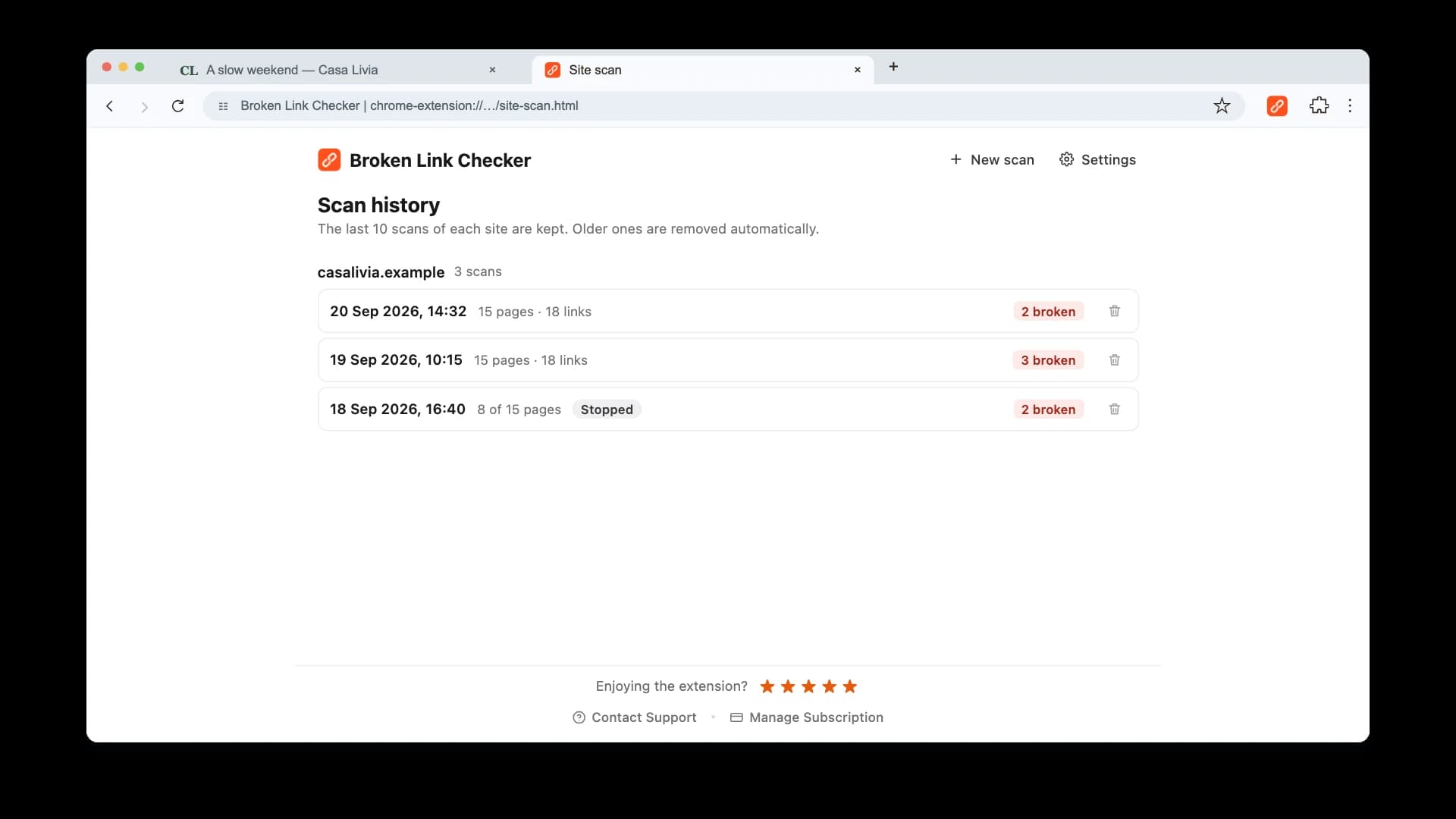Go forward in browser history

point(144,106)
